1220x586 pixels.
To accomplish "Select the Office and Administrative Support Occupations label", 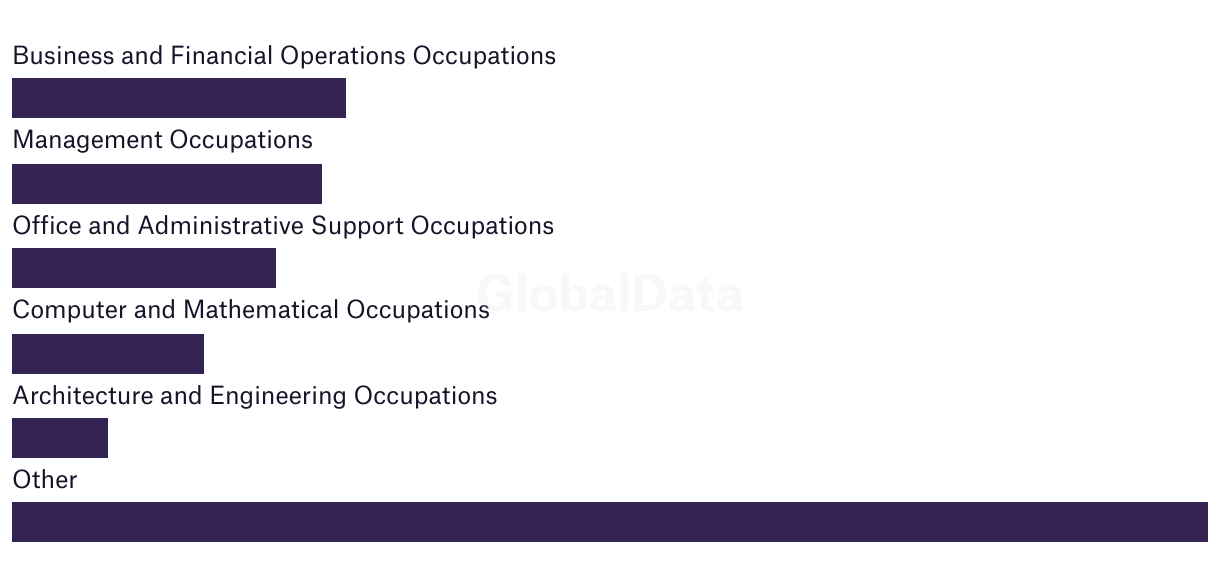I will coord(283,226).
